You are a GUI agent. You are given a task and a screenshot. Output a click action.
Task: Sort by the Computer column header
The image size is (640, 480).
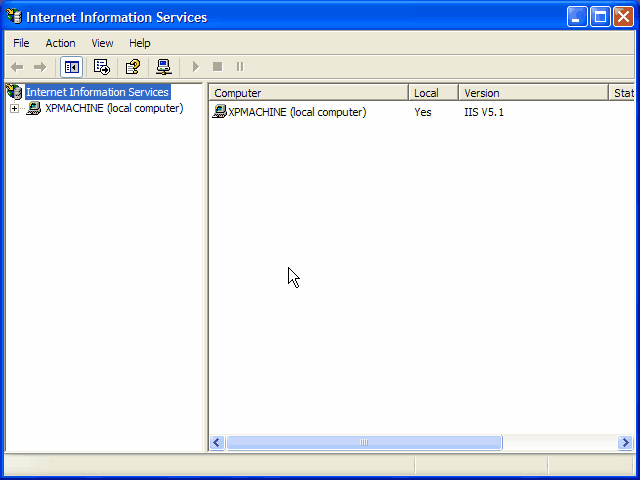(309, 93)
